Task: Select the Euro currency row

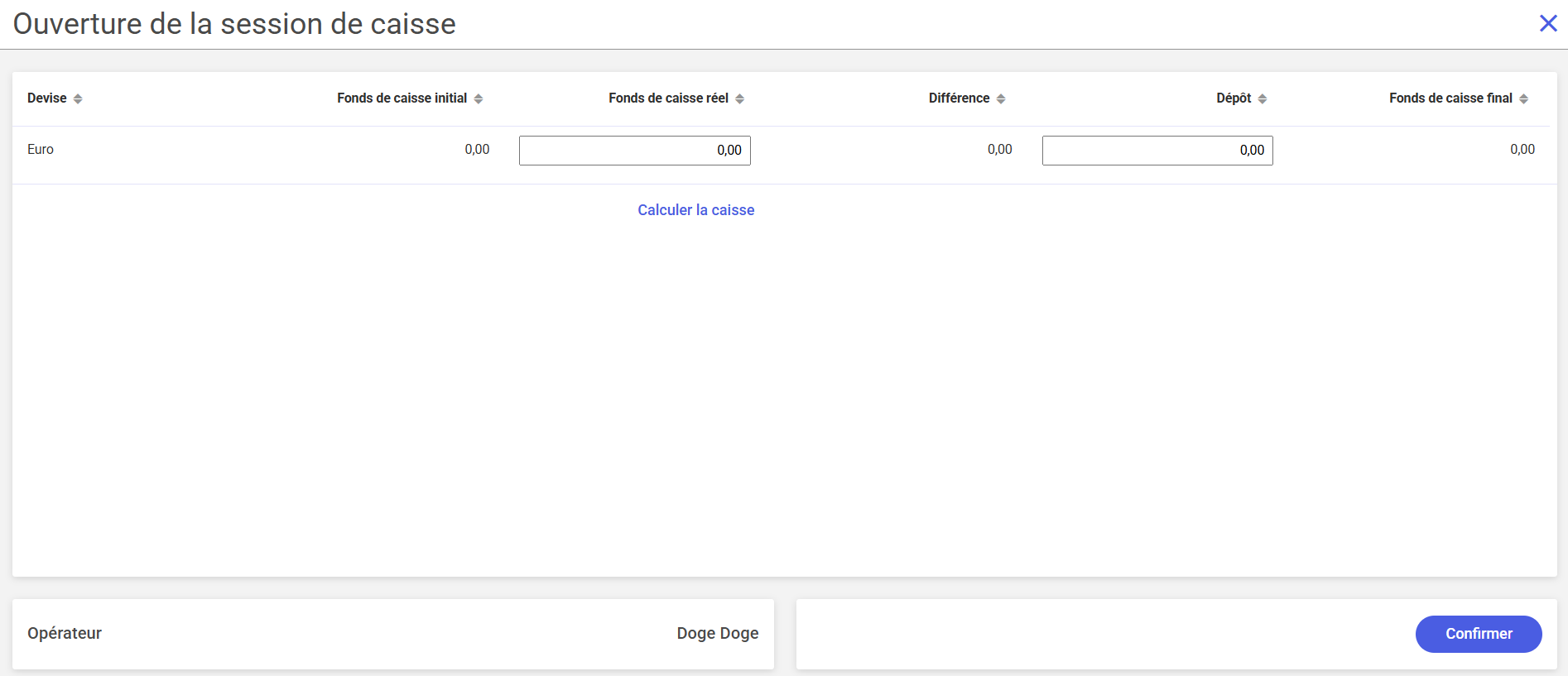Action: 41,150
